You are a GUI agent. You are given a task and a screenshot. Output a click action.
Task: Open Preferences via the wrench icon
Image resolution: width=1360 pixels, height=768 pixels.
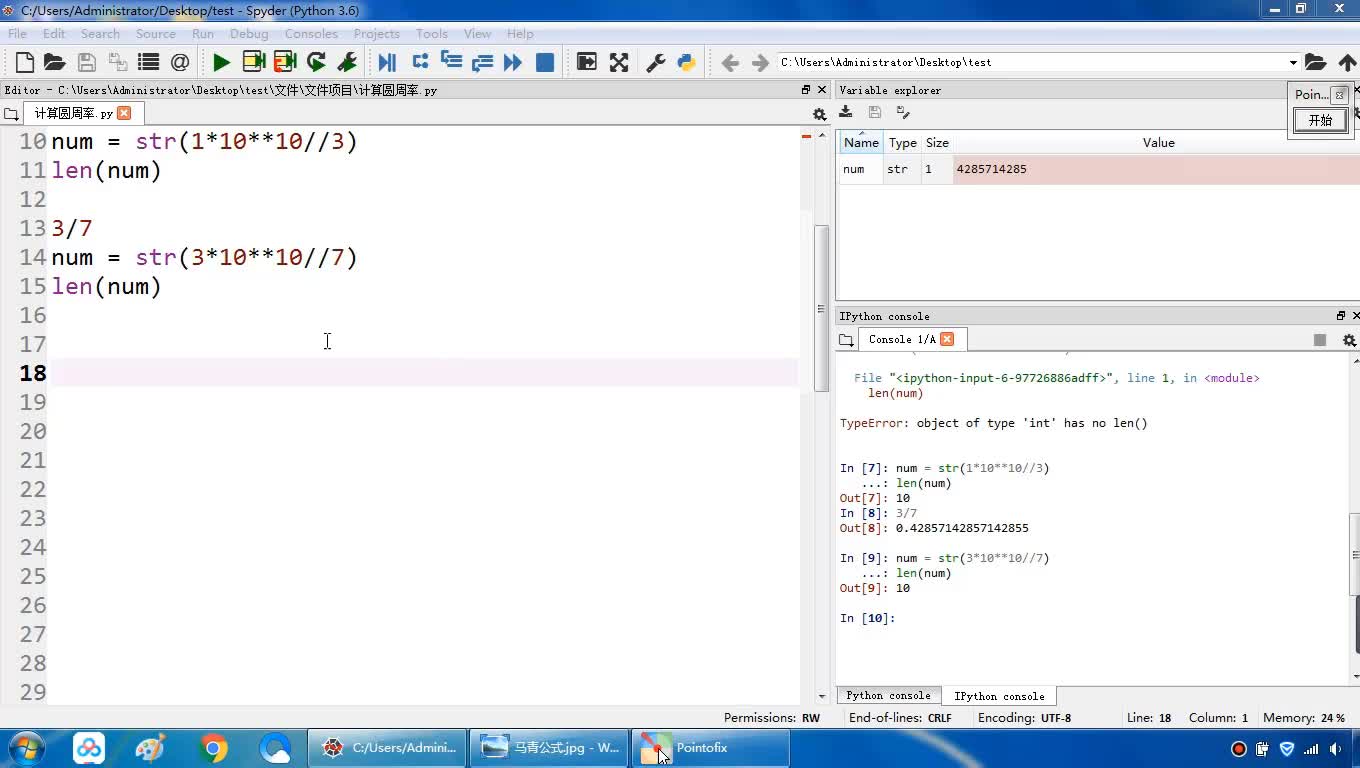pyautogui.click(x=656, y=62)
